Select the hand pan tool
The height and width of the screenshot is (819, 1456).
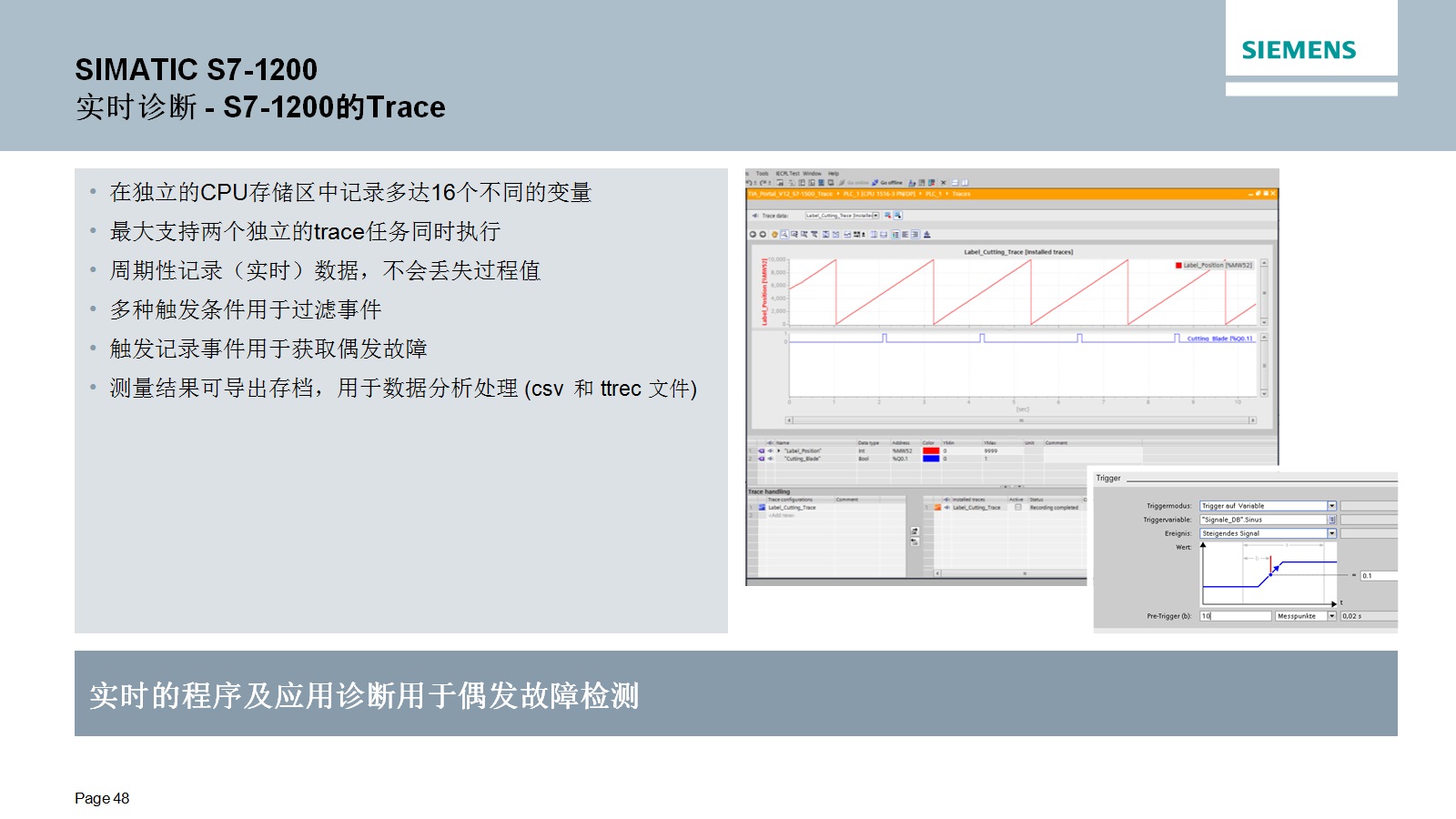pos(774,235)
